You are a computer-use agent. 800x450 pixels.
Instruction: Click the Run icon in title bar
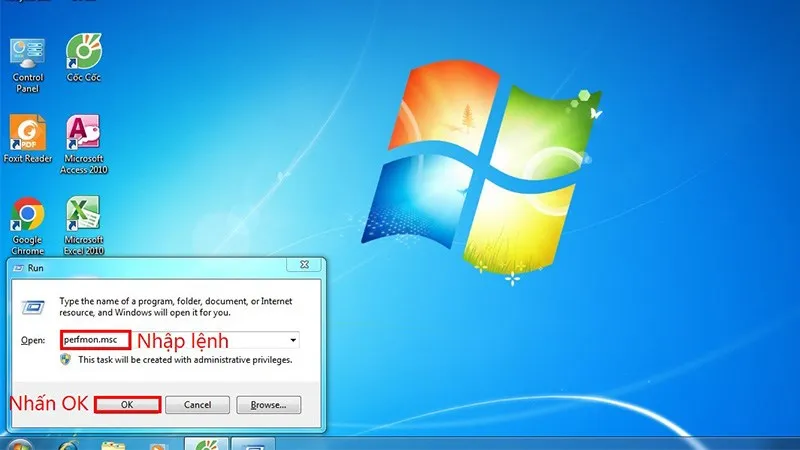[x=18, y=266]
